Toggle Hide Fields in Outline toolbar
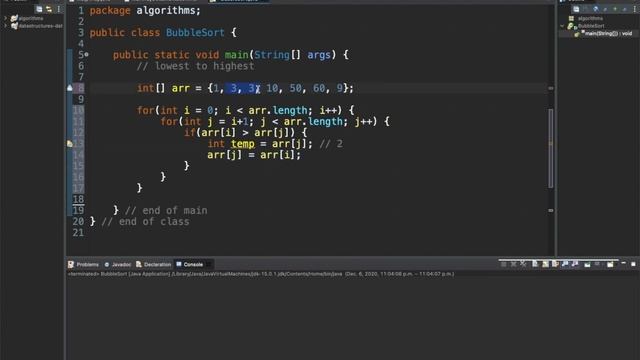 pos(596,9)
